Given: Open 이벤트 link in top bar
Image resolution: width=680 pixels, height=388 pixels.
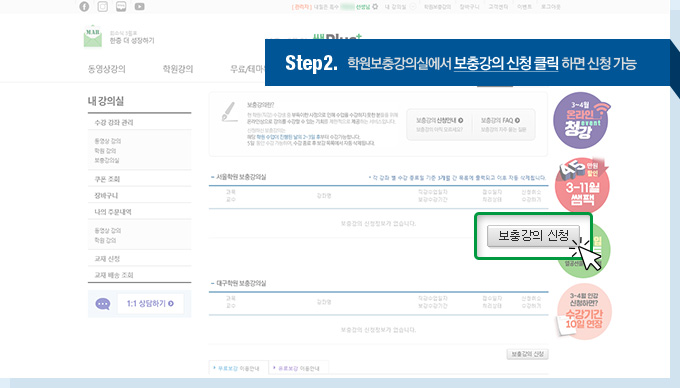Looking at the screenshot, I should 524,7.
